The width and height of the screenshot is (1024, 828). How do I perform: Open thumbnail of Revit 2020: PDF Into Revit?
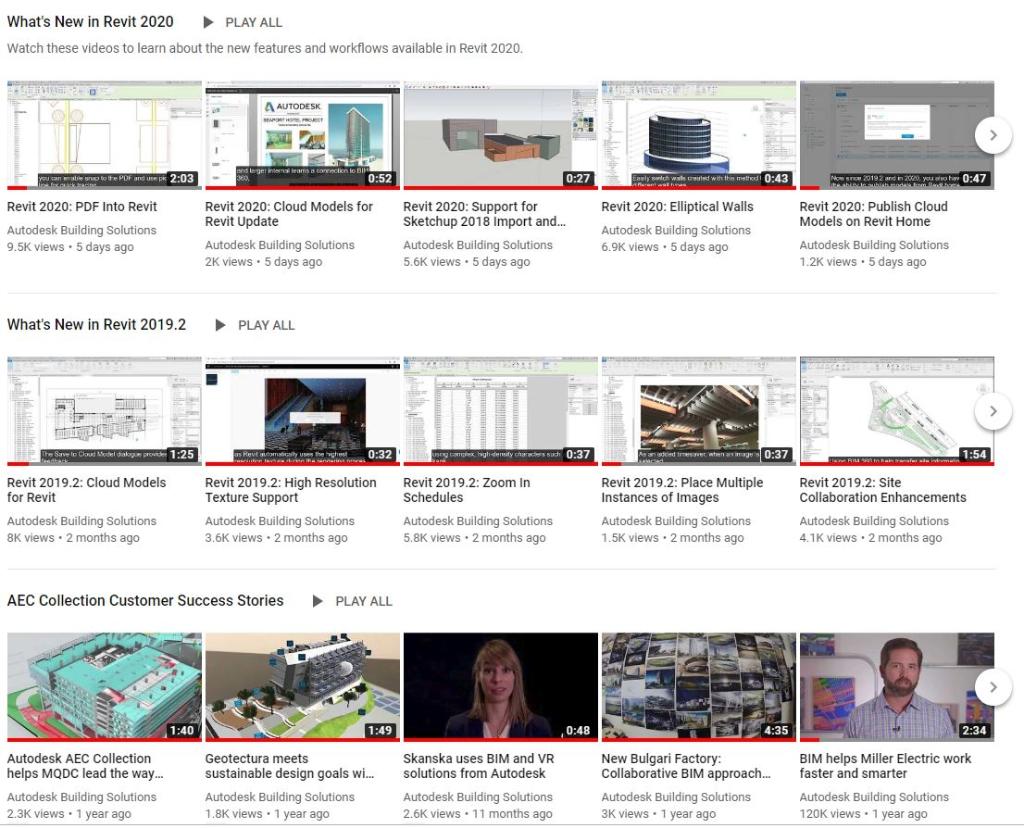point(104,135)
